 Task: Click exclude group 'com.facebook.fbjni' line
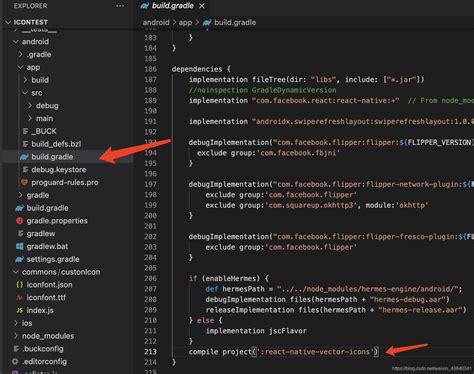[268, 153]
